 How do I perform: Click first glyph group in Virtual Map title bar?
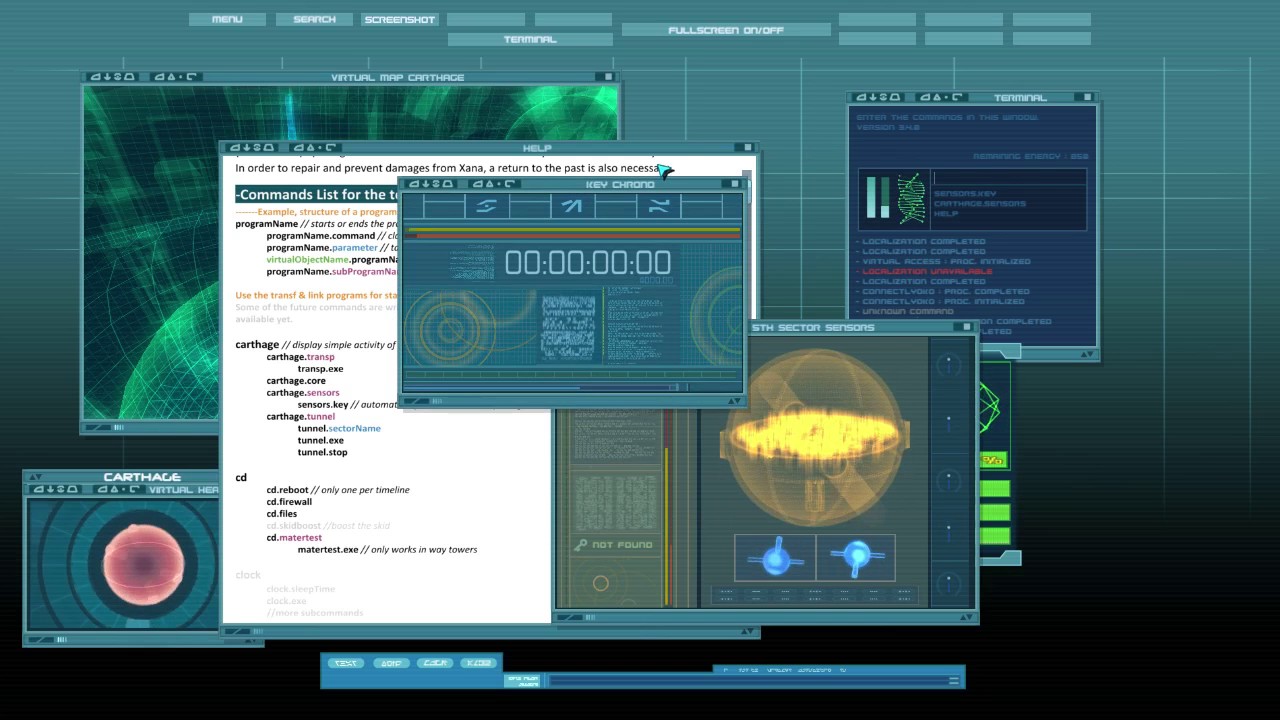click(113, 77)
